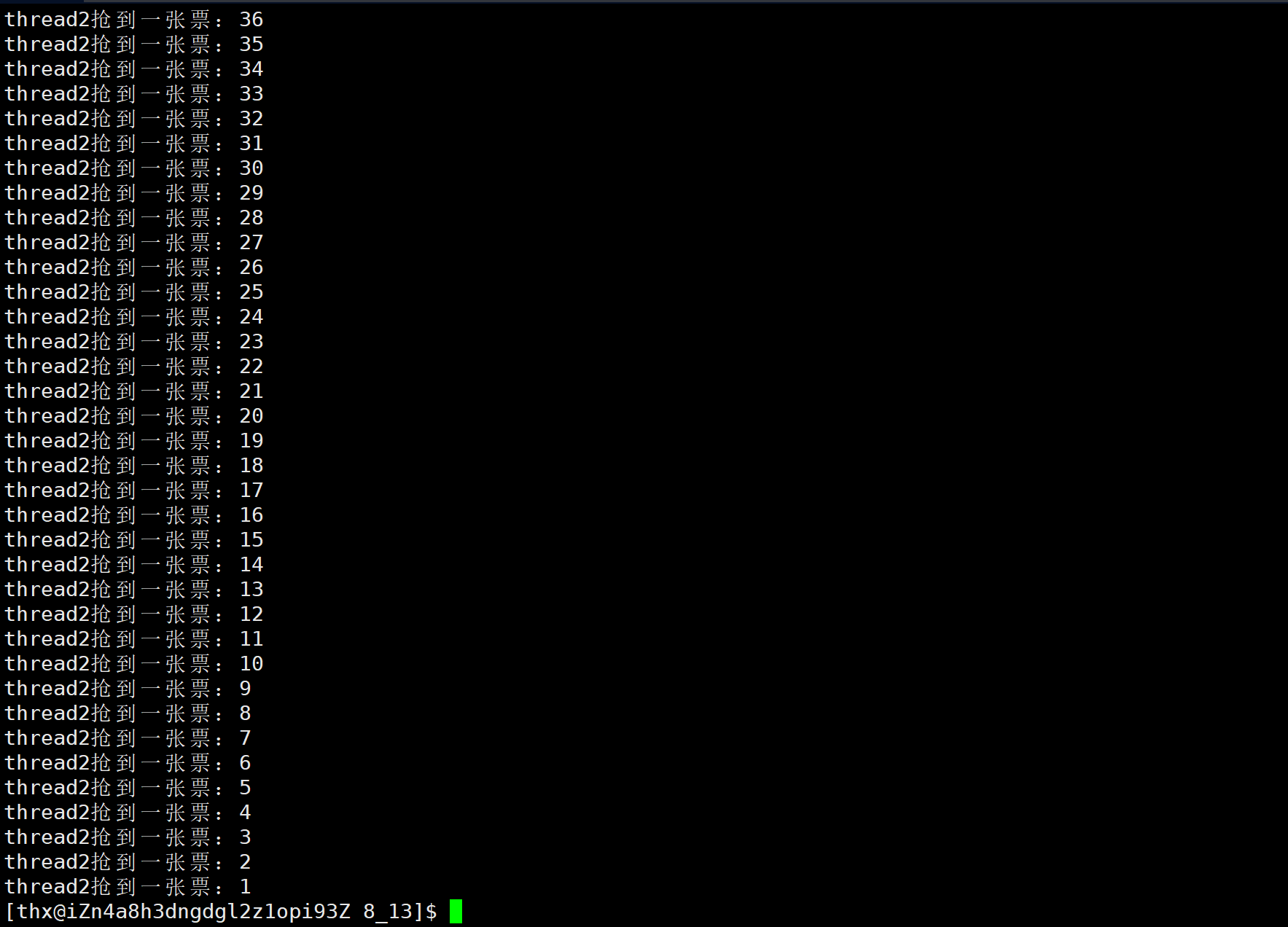Screen dimensions: 1288x927
Task: Click the directory name 8_13 in prompt
Action: (x=388, y=912)
